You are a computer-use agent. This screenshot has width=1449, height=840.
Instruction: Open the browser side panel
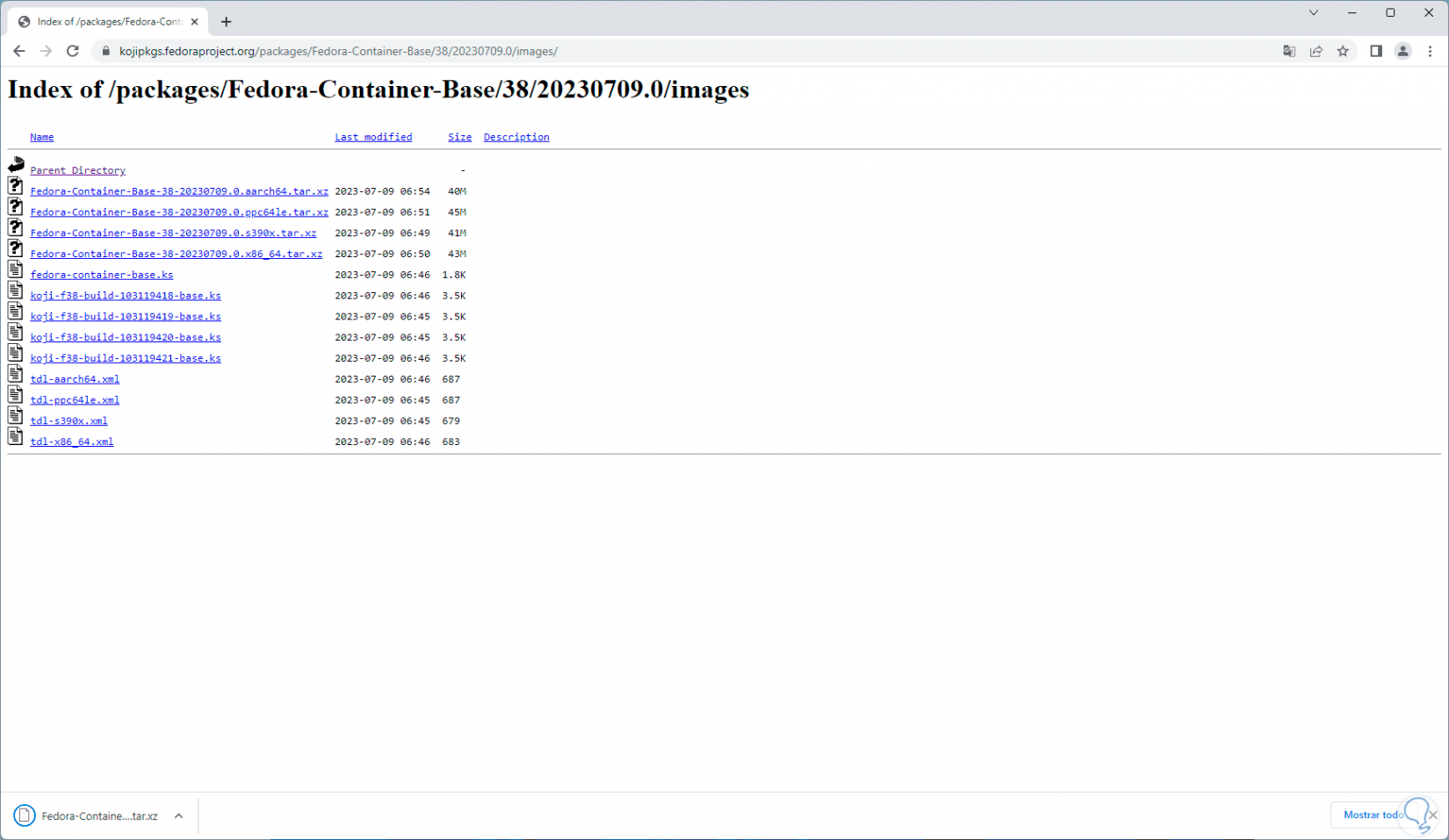[x=1376, y=51]
